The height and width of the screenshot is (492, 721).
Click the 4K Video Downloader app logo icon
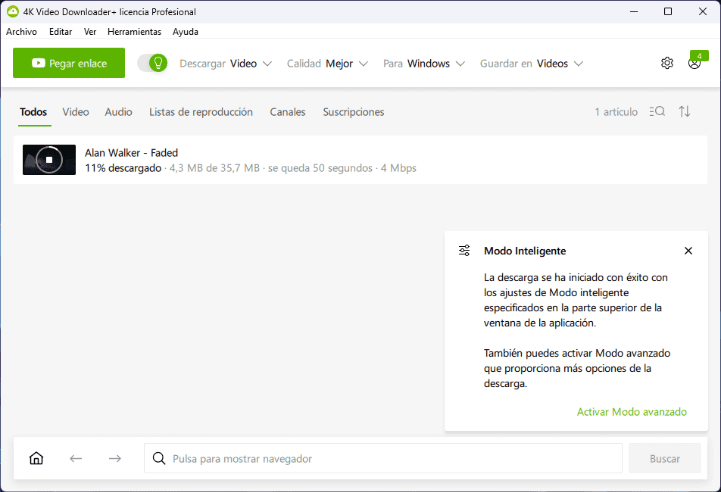[13, 11]
